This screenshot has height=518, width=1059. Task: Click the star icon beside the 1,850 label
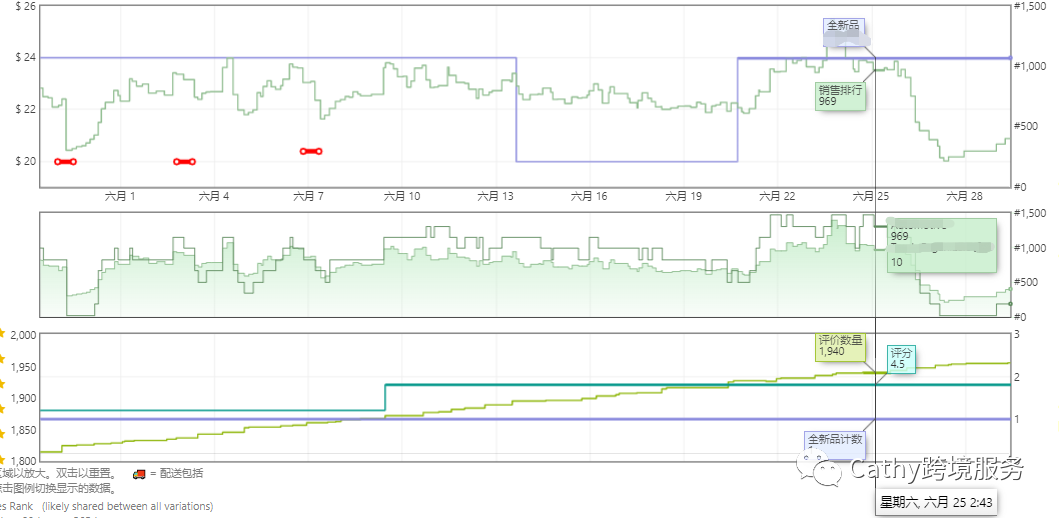click(x=3, y=431)
